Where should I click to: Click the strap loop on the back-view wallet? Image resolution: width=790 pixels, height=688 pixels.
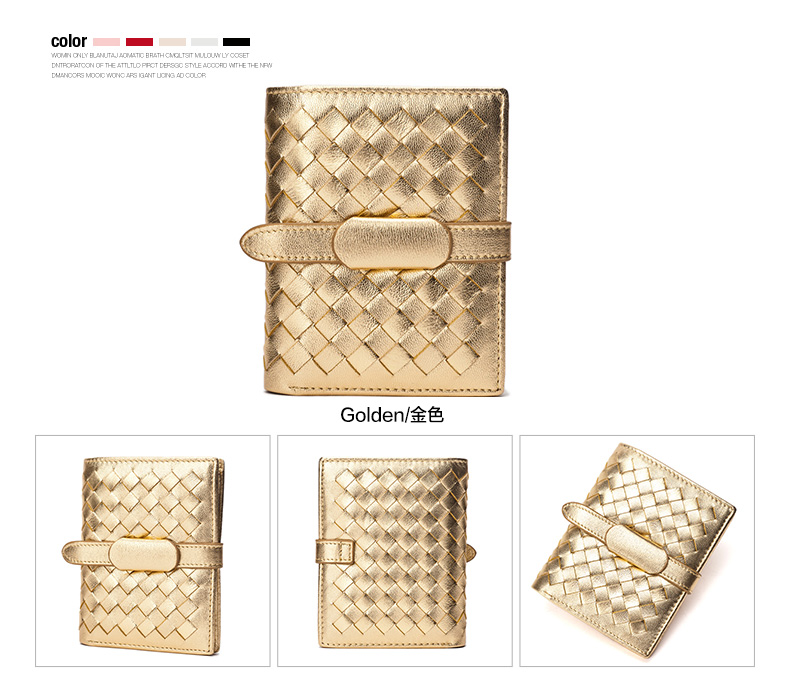(x=335, y=551)
